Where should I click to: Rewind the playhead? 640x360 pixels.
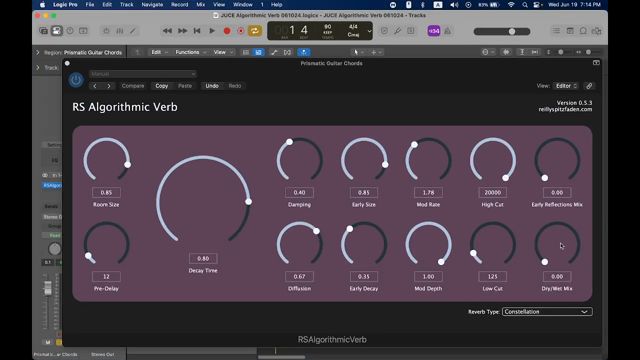tap(167, 31)
